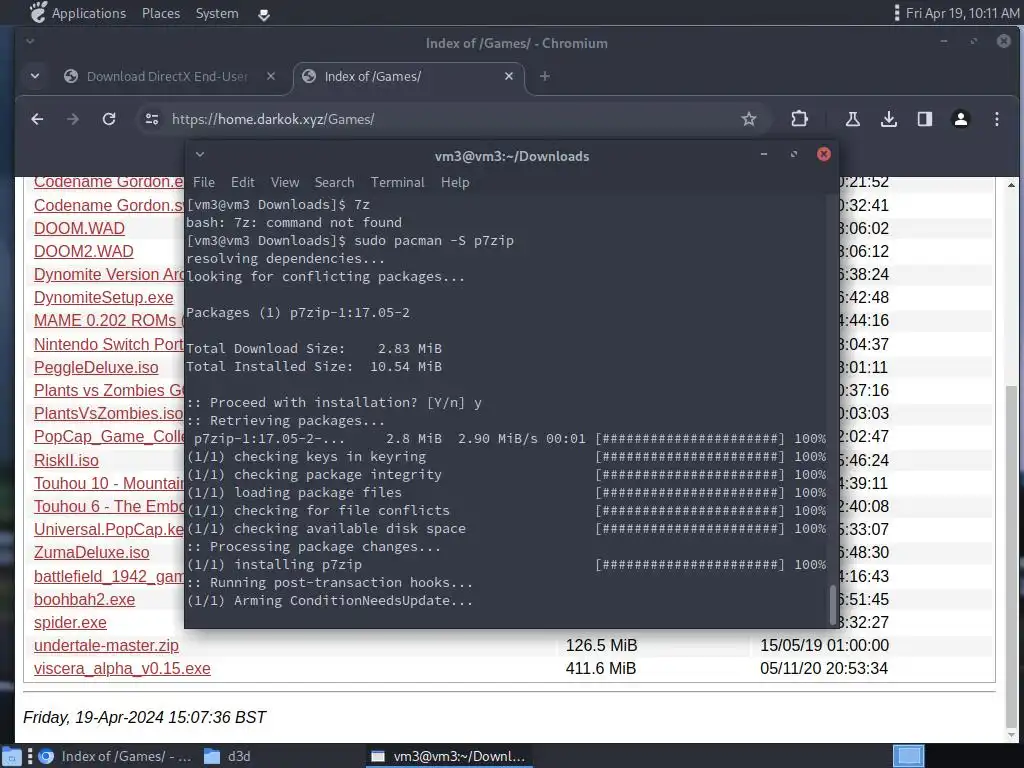Click the panel three-dot handle near clock
This screenshot has height=768, width=1024.
click(x=896, y=13)
